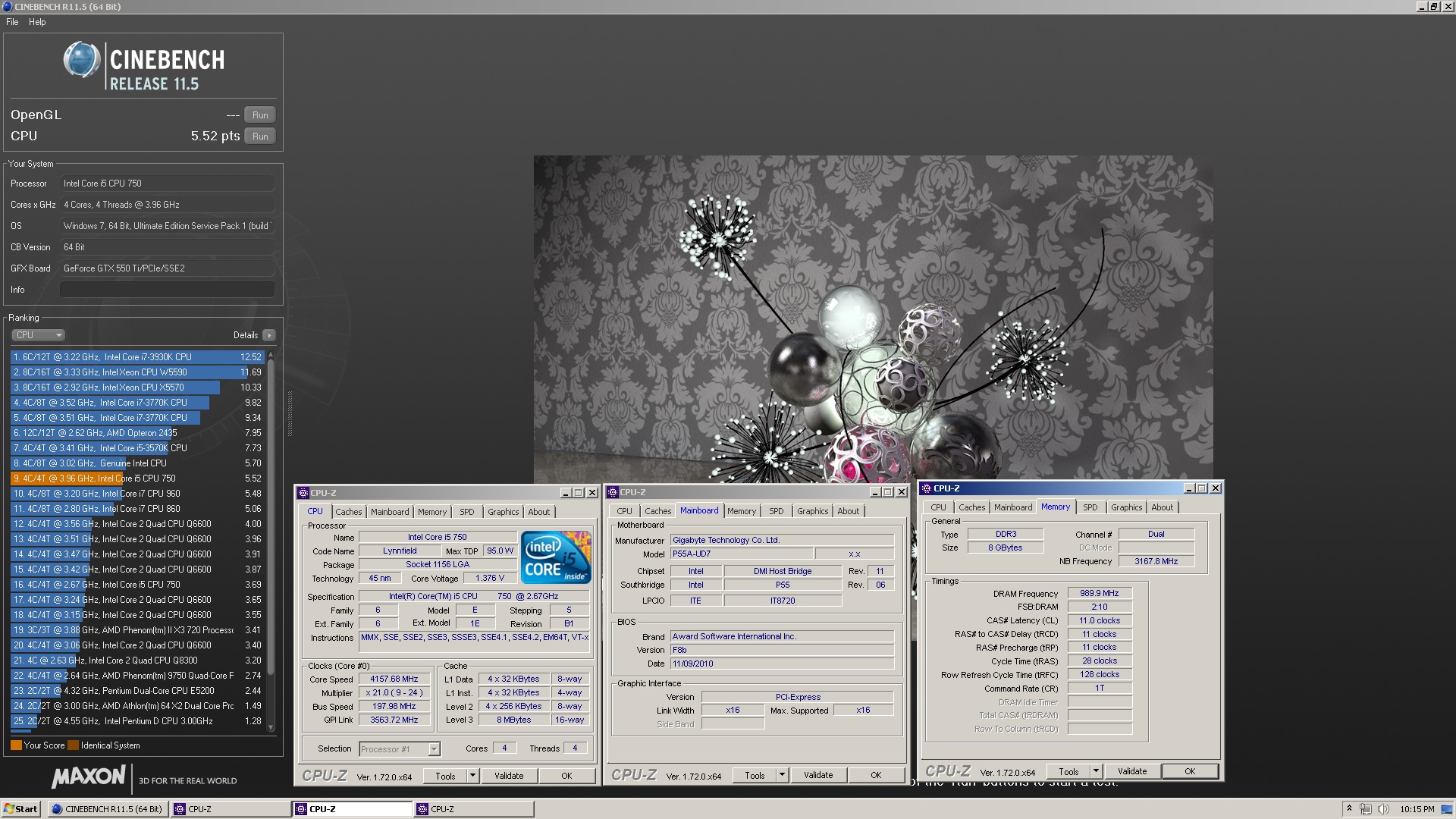Image resolution: width=1456 pixels, height=819 pixels.
Task: Minimize the Memory CPU-Z window
Action: point(1189,488)
